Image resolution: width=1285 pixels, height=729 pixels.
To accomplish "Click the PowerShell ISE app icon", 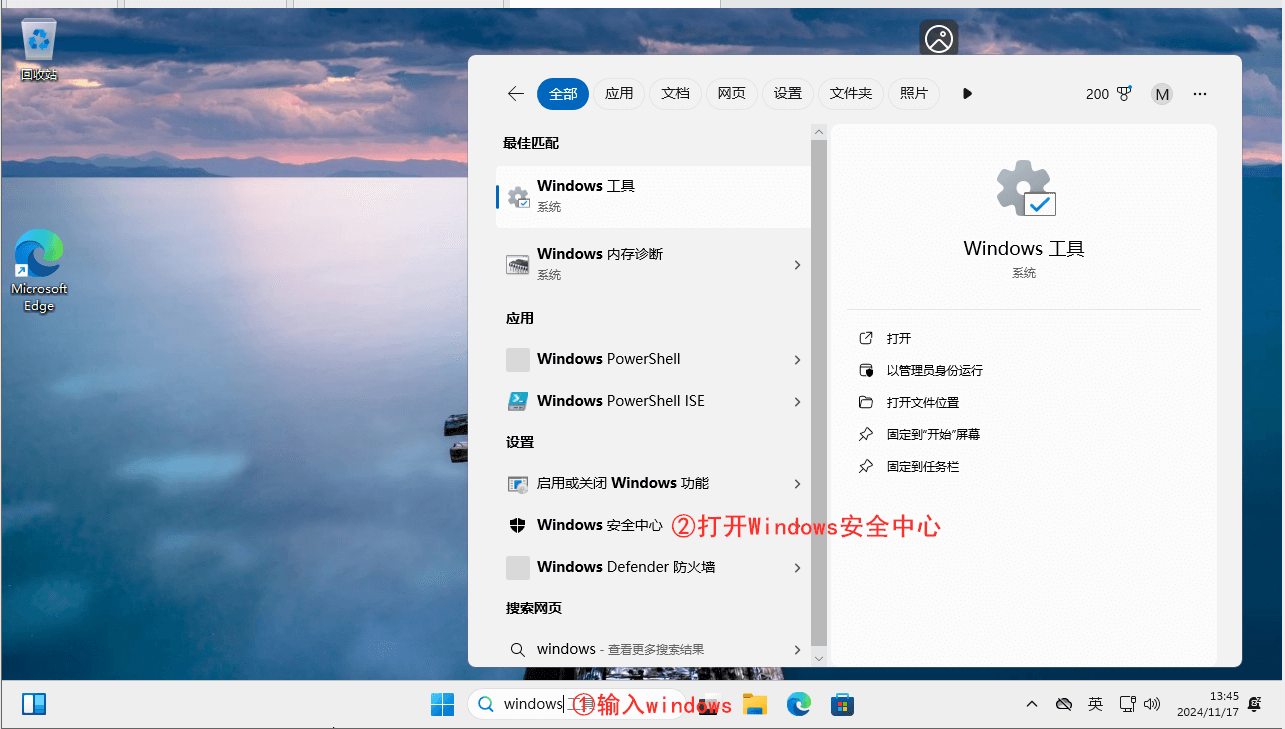I will [x=518, y=401].
